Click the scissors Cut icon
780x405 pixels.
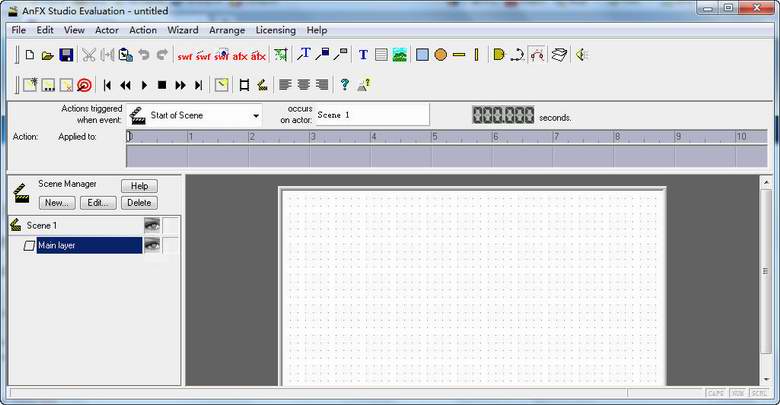pos(89,55)
